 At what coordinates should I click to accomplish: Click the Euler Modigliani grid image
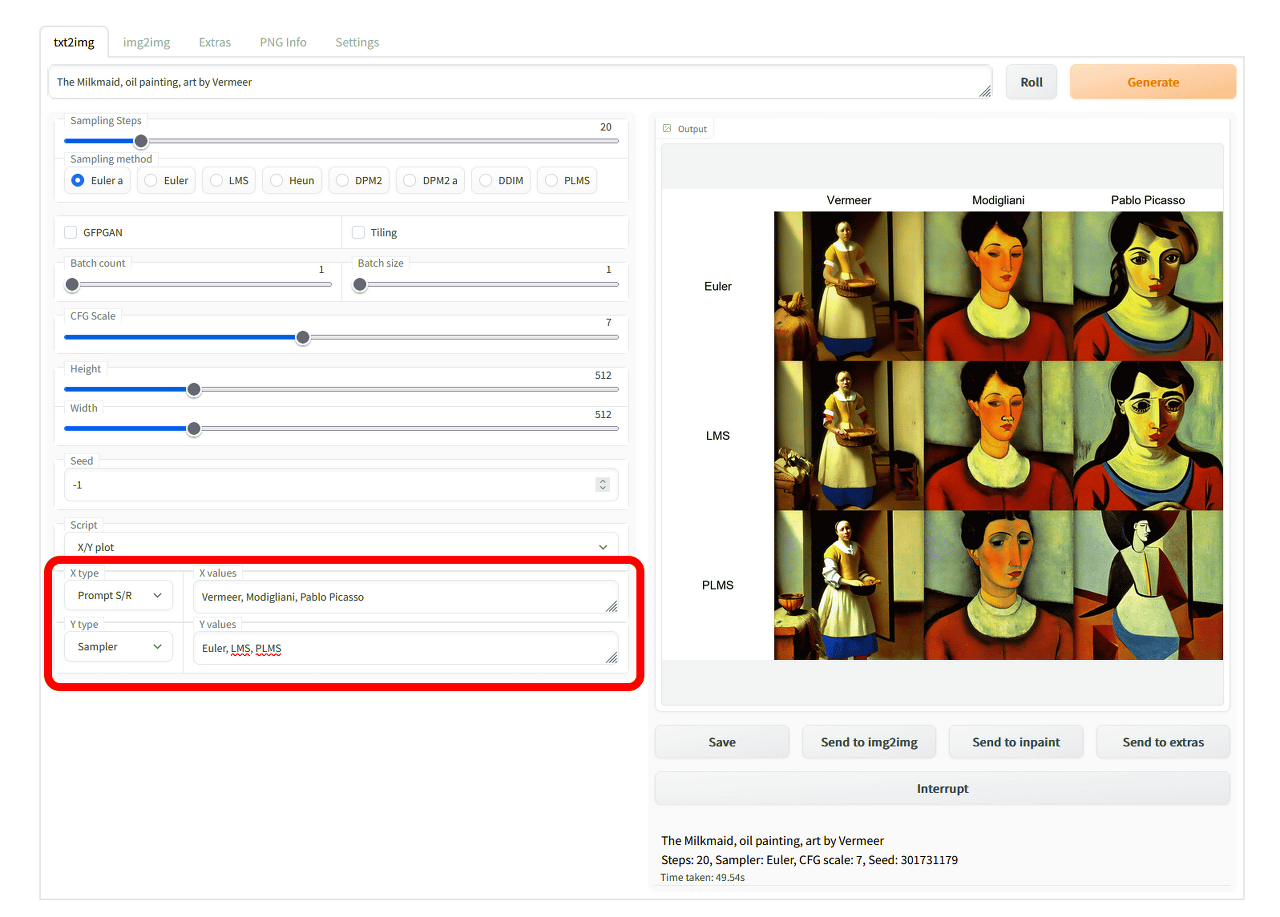[x=998, y=286]
